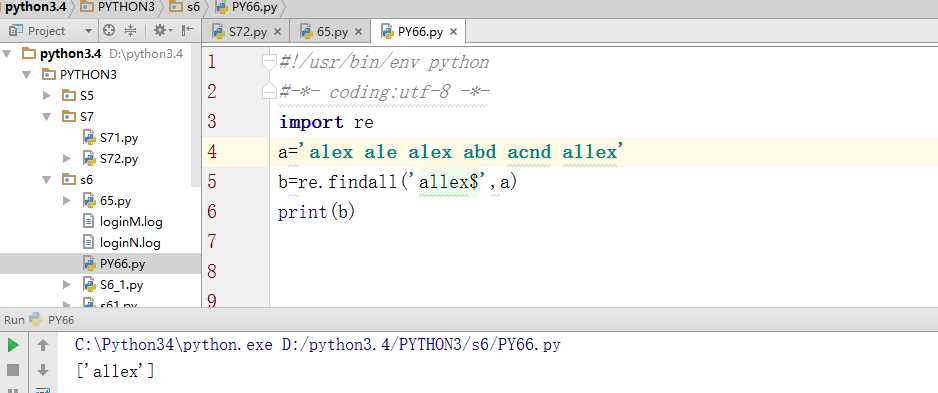Select S71.py in the project tree
This screenshot has width=938, height=393.
tap(119, 138)
